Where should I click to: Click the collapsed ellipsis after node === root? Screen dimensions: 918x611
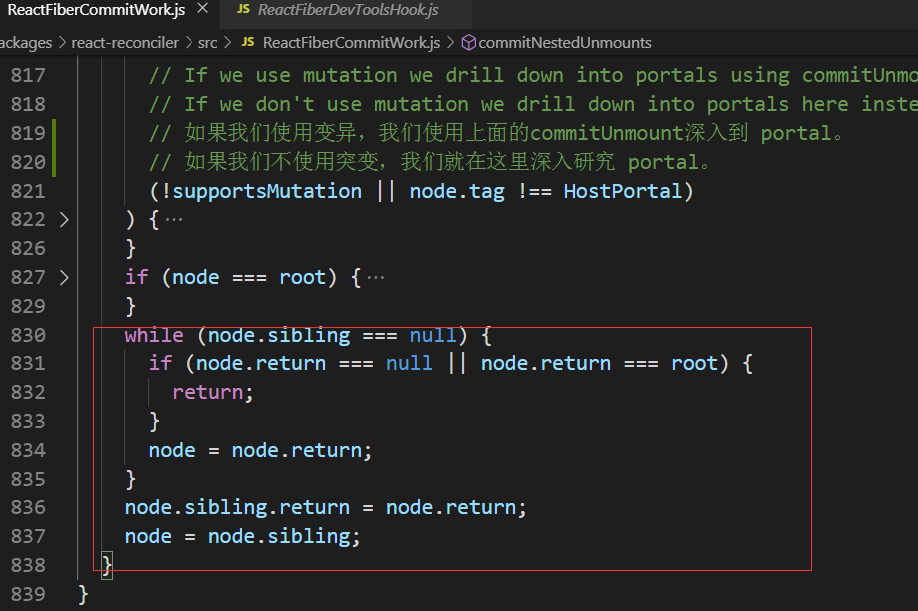coord(376,277)
